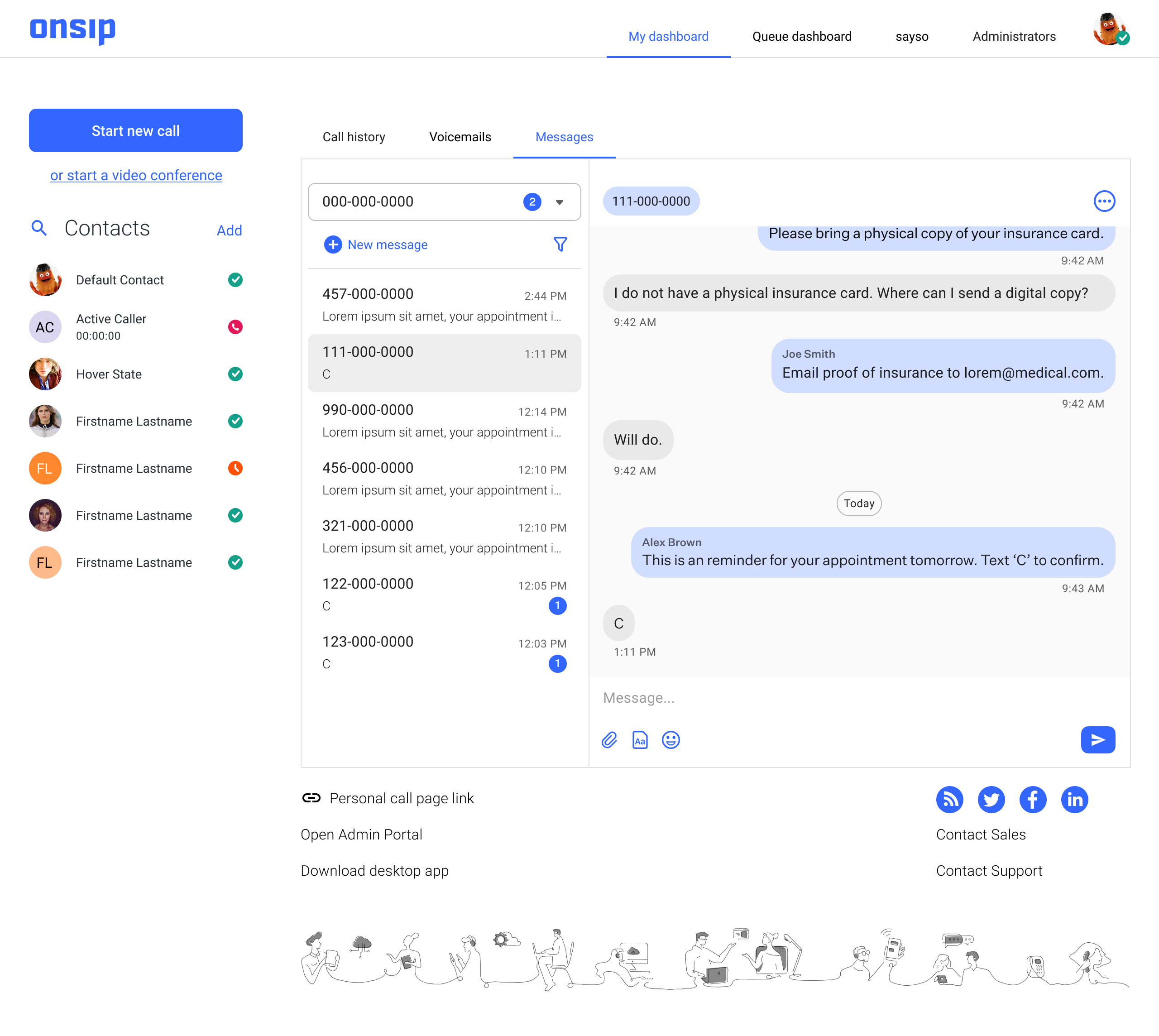
Task: Open the 456-000-0000 conversation
Action: coord(444,479)
